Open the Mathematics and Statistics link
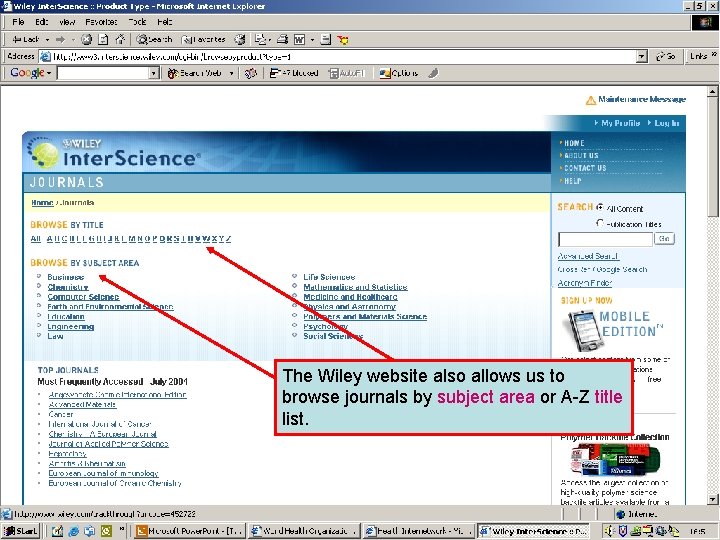 tap(355, 287)
